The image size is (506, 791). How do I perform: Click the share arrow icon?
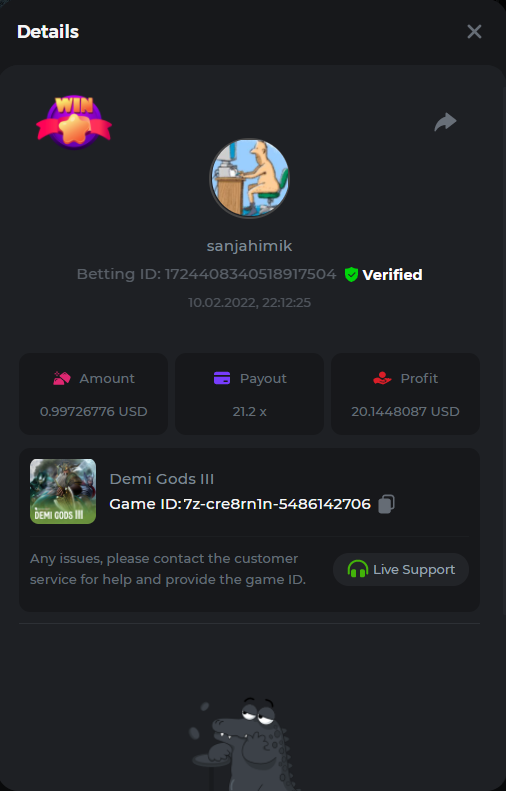pyautogui.click(x=445, y=122)
